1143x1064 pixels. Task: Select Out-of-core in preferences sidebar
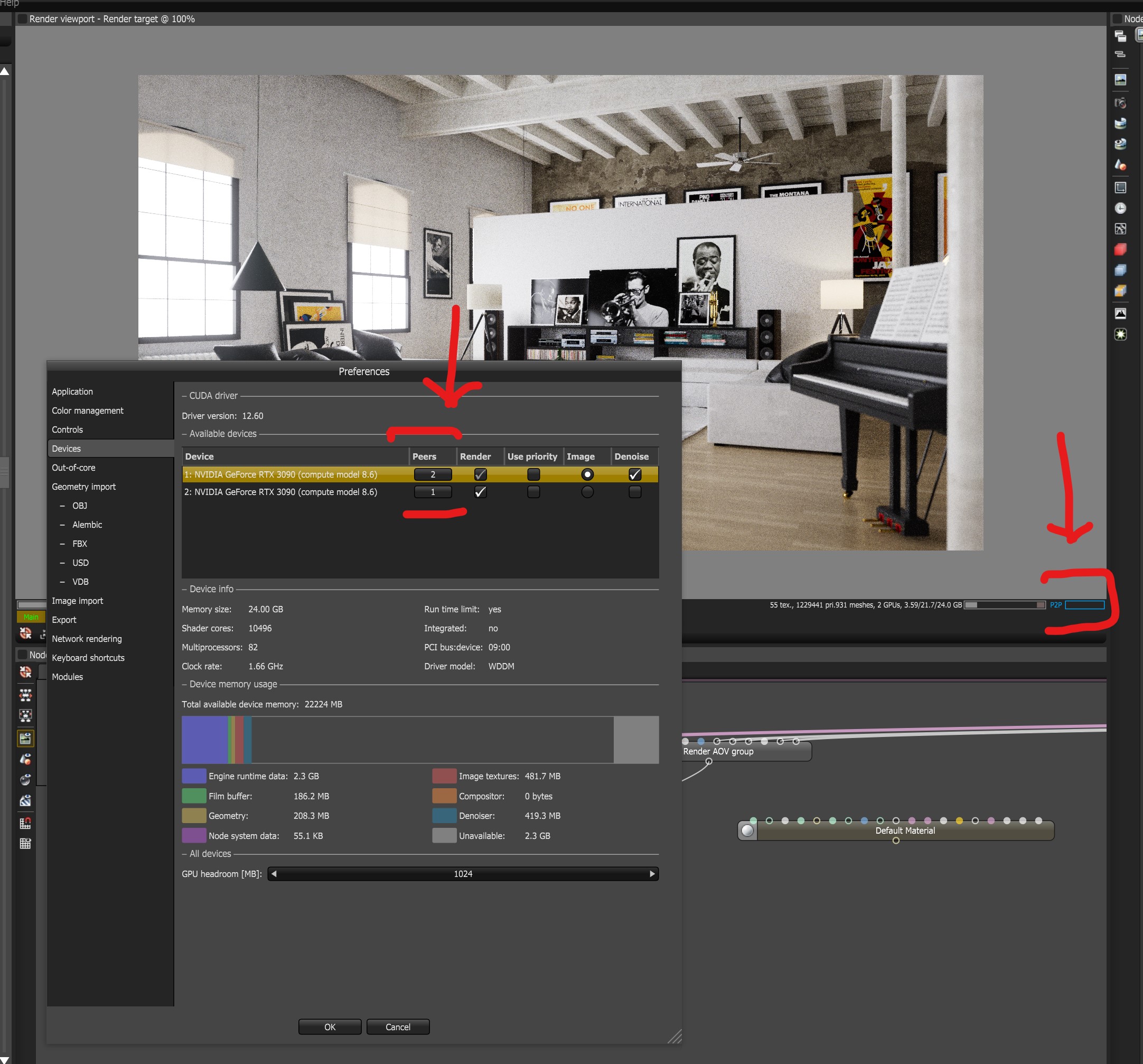(73, 468)
